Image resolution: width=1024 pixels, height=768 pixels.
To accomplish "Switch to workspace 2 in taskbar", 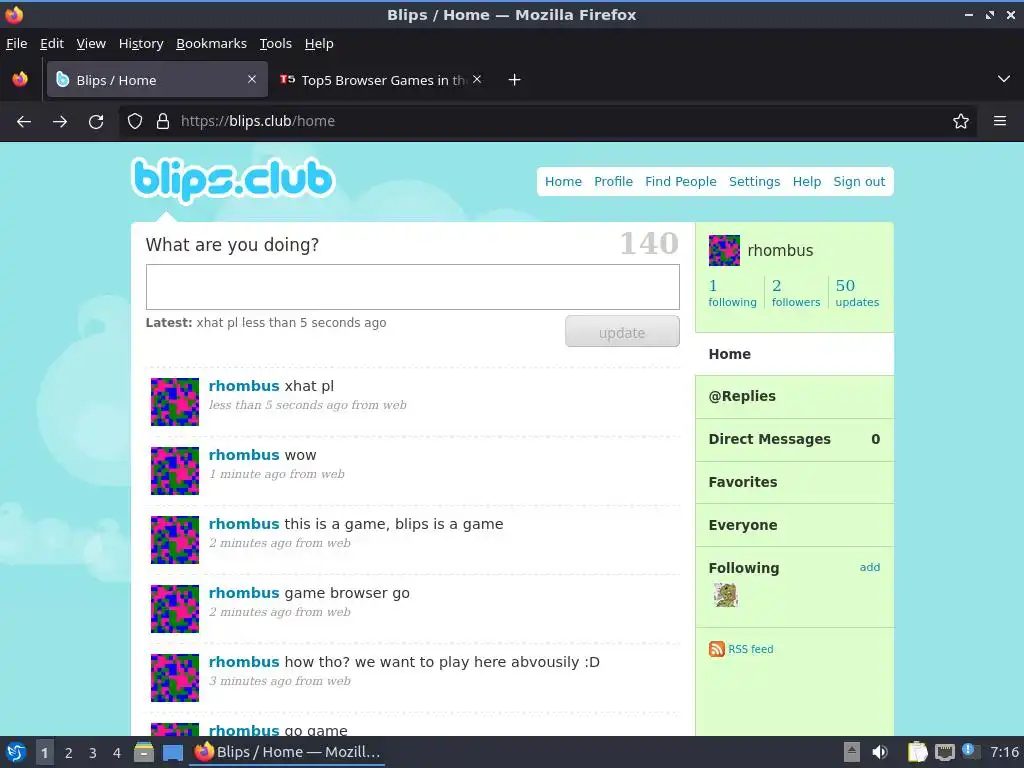I will pyautogui.click(x=69, y=753).
